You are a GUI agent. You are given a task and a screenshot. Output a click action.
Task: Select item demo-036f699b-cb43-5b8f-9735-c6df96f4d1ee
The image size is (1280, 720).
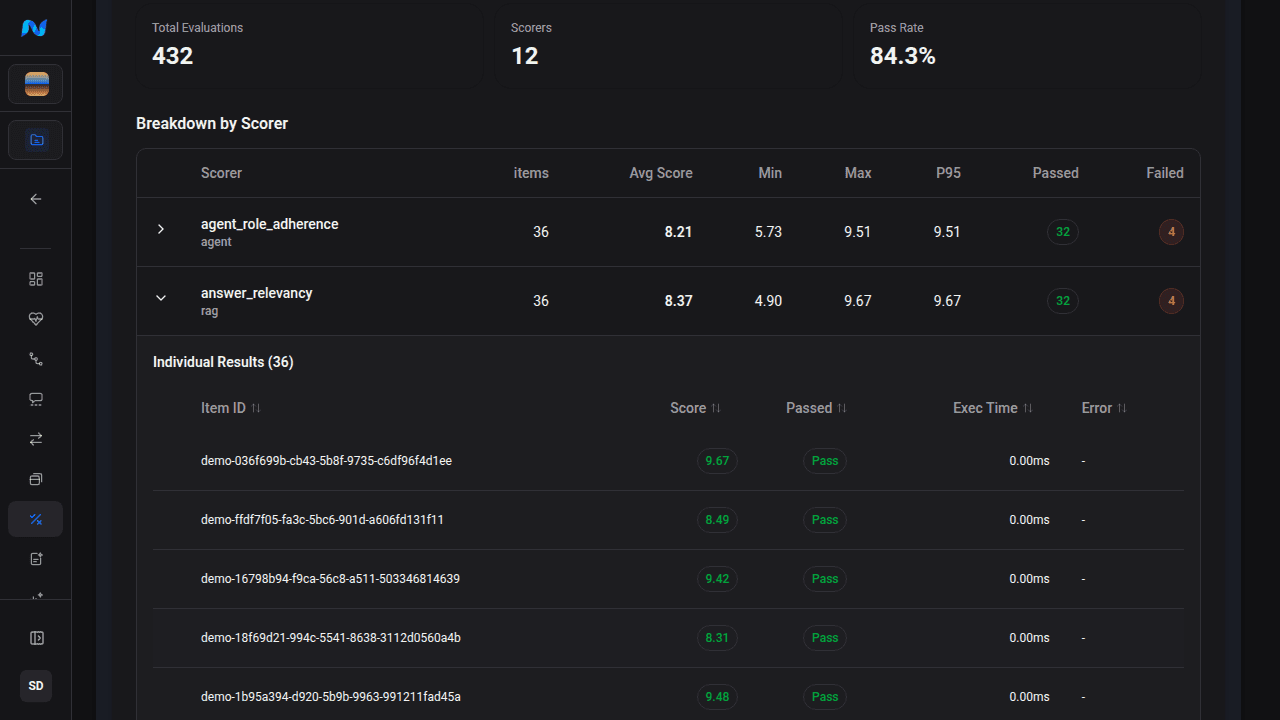point(326,461)
